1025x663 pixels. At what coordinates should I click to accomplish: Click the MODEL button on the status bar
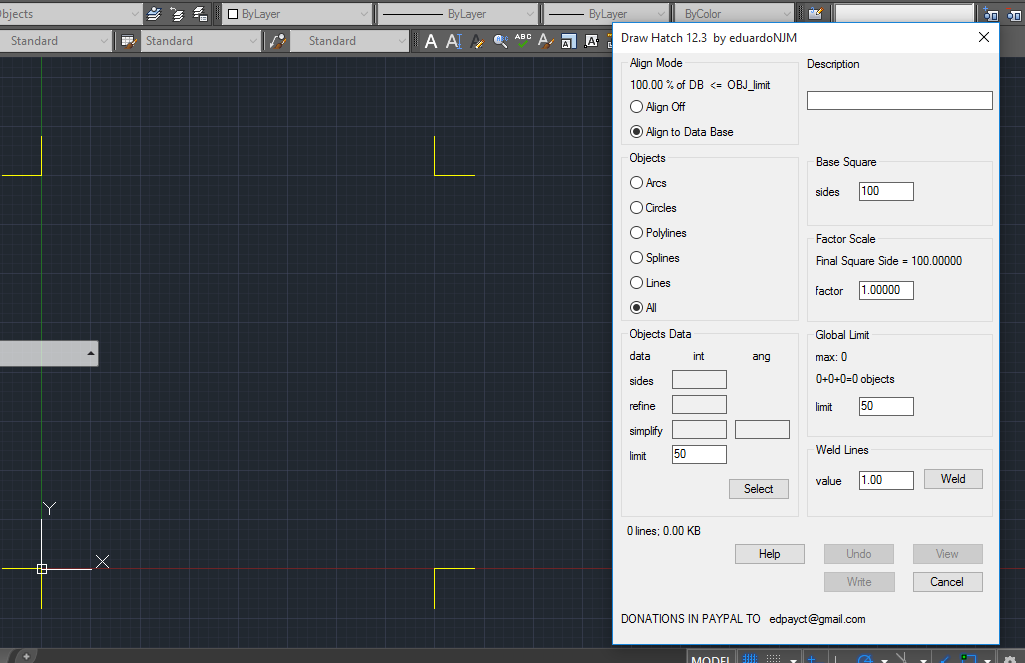point(710,657)
